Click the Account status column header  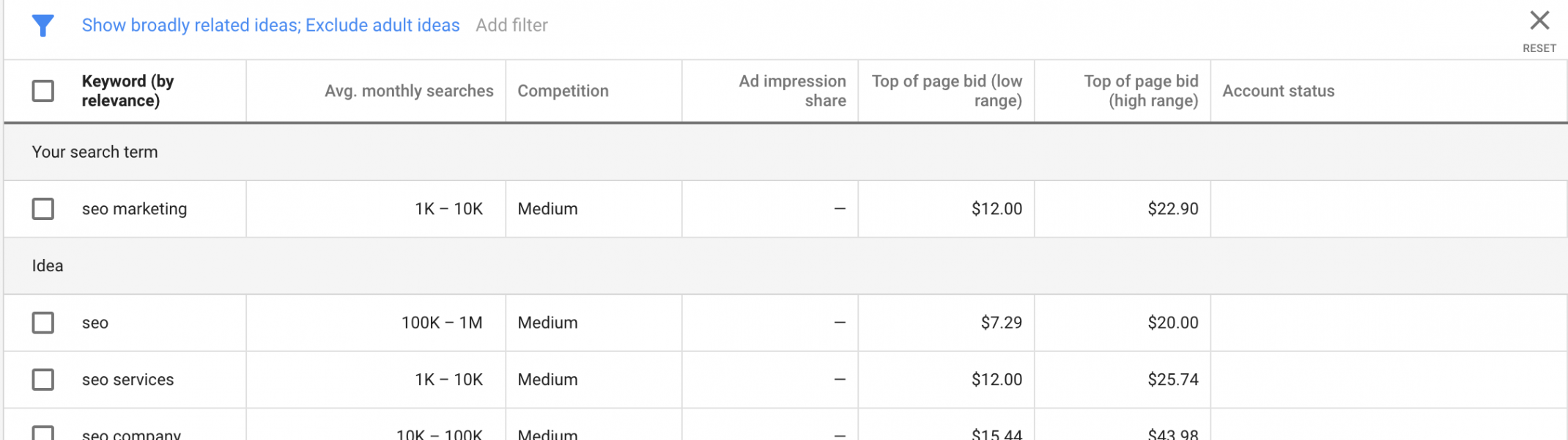(x=1278, y=91)
